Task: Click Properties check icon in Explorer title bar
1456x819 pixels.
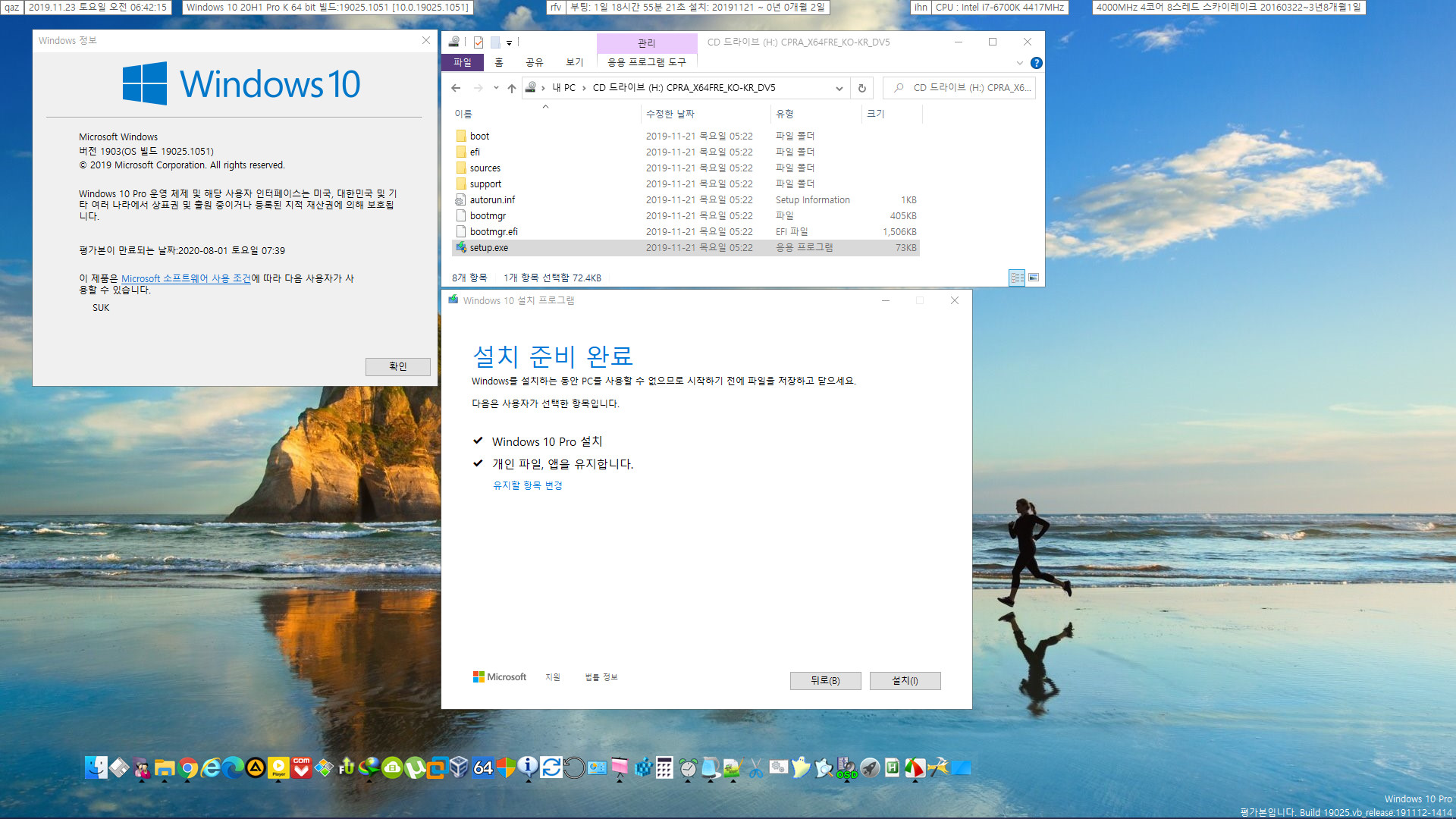Action: click(479, 42)
